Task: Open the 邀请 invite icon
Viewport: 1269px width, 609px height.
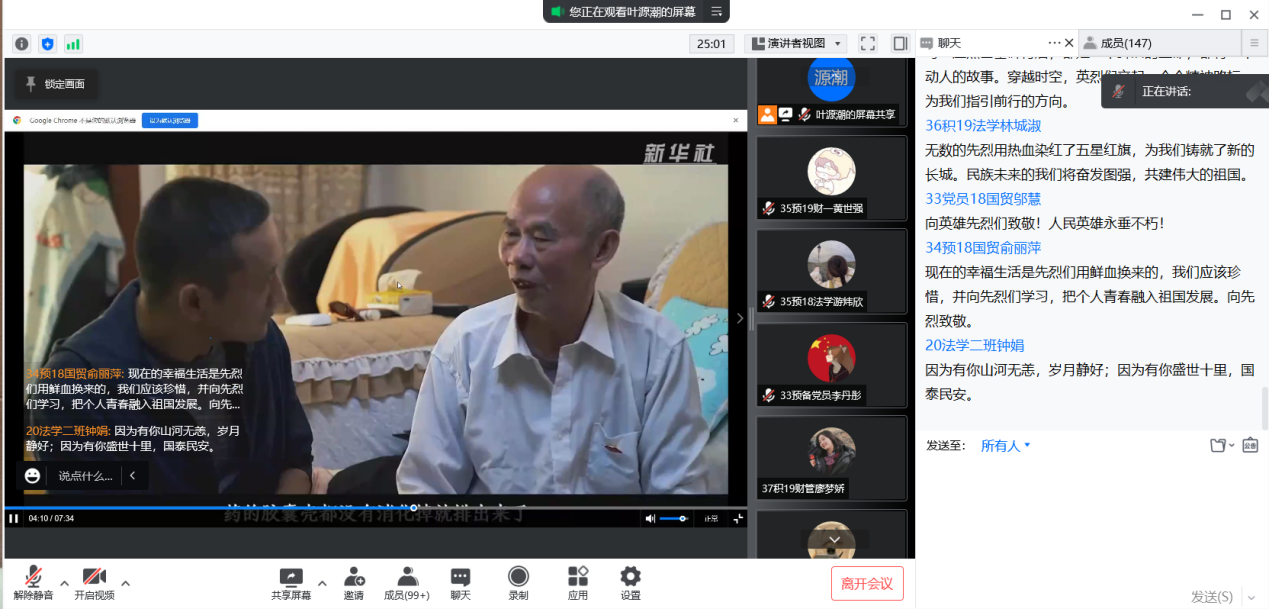Action: (354, 582)
